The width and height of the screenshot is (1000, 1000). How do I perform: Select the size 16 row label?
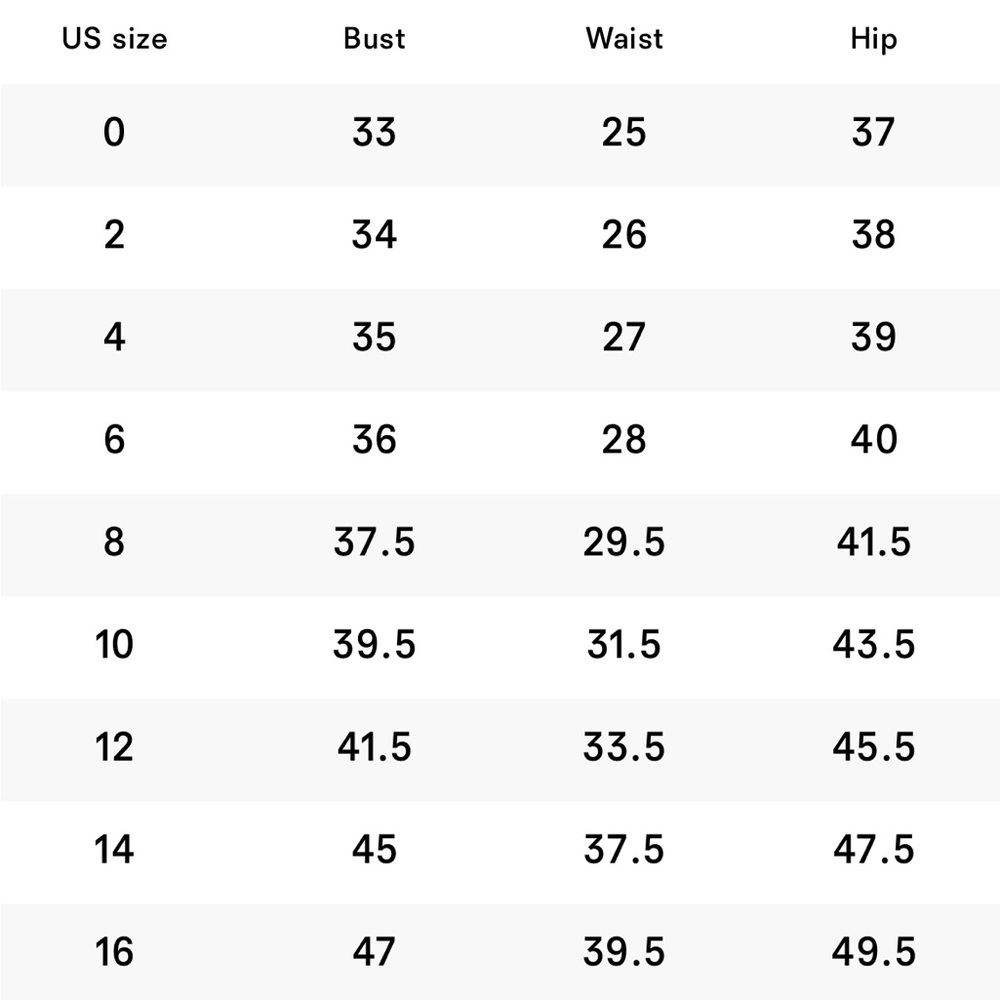(114, 952)
